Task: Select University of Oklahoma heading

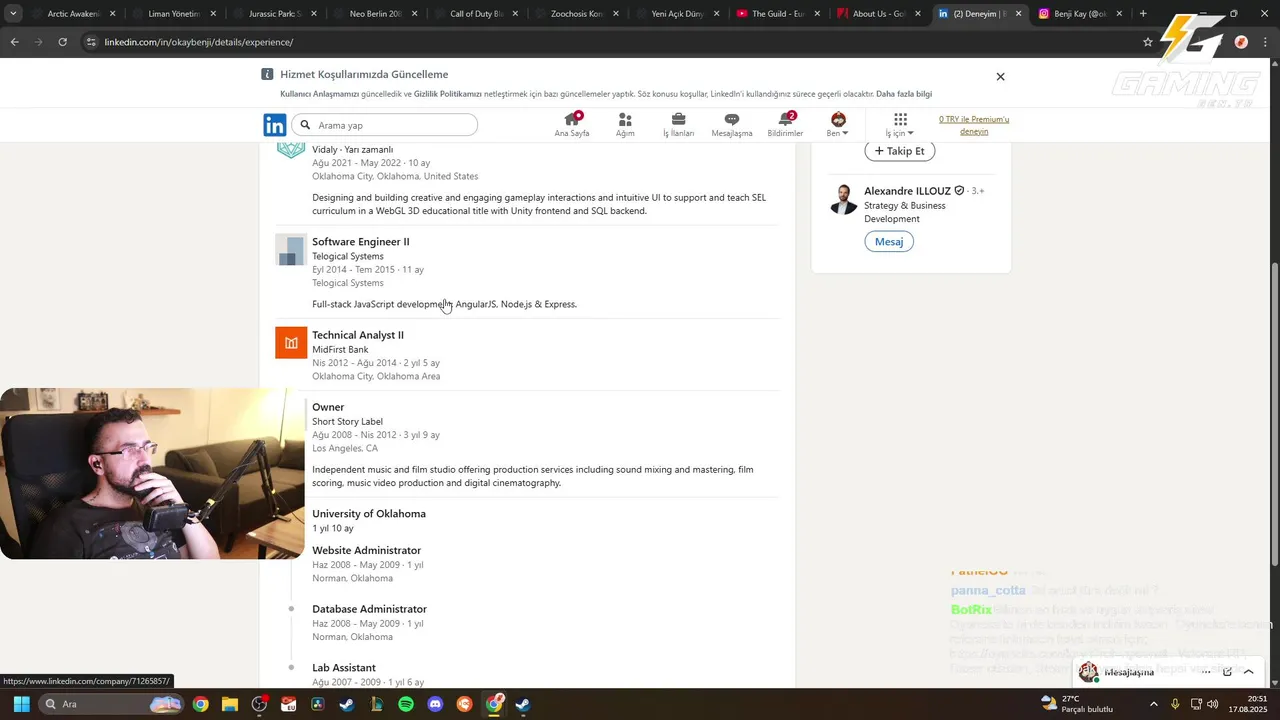Action: [x=369, y=514]
